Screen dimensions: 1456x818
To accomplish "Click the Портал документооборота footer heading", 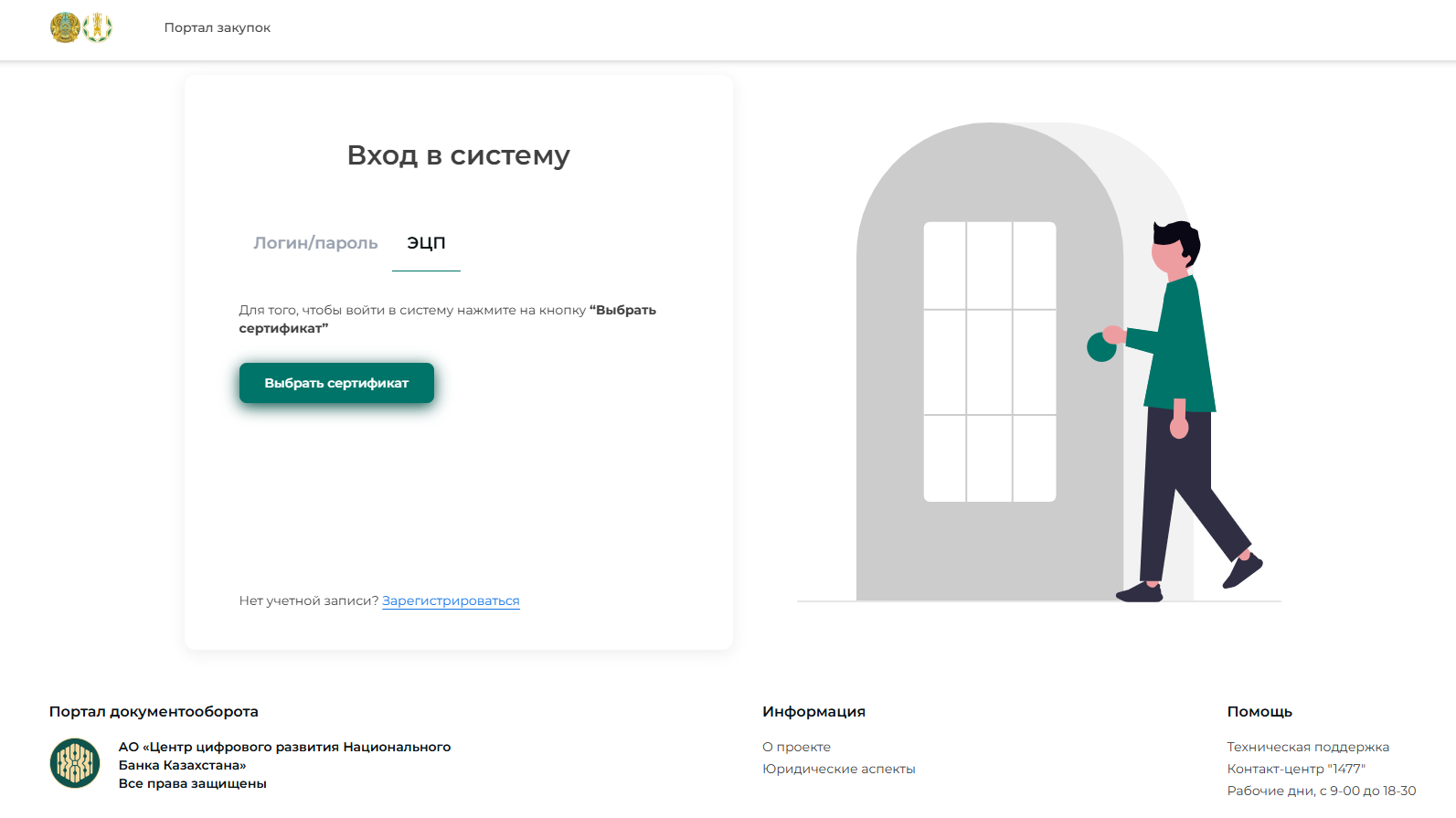I will (x=154, y=711).
